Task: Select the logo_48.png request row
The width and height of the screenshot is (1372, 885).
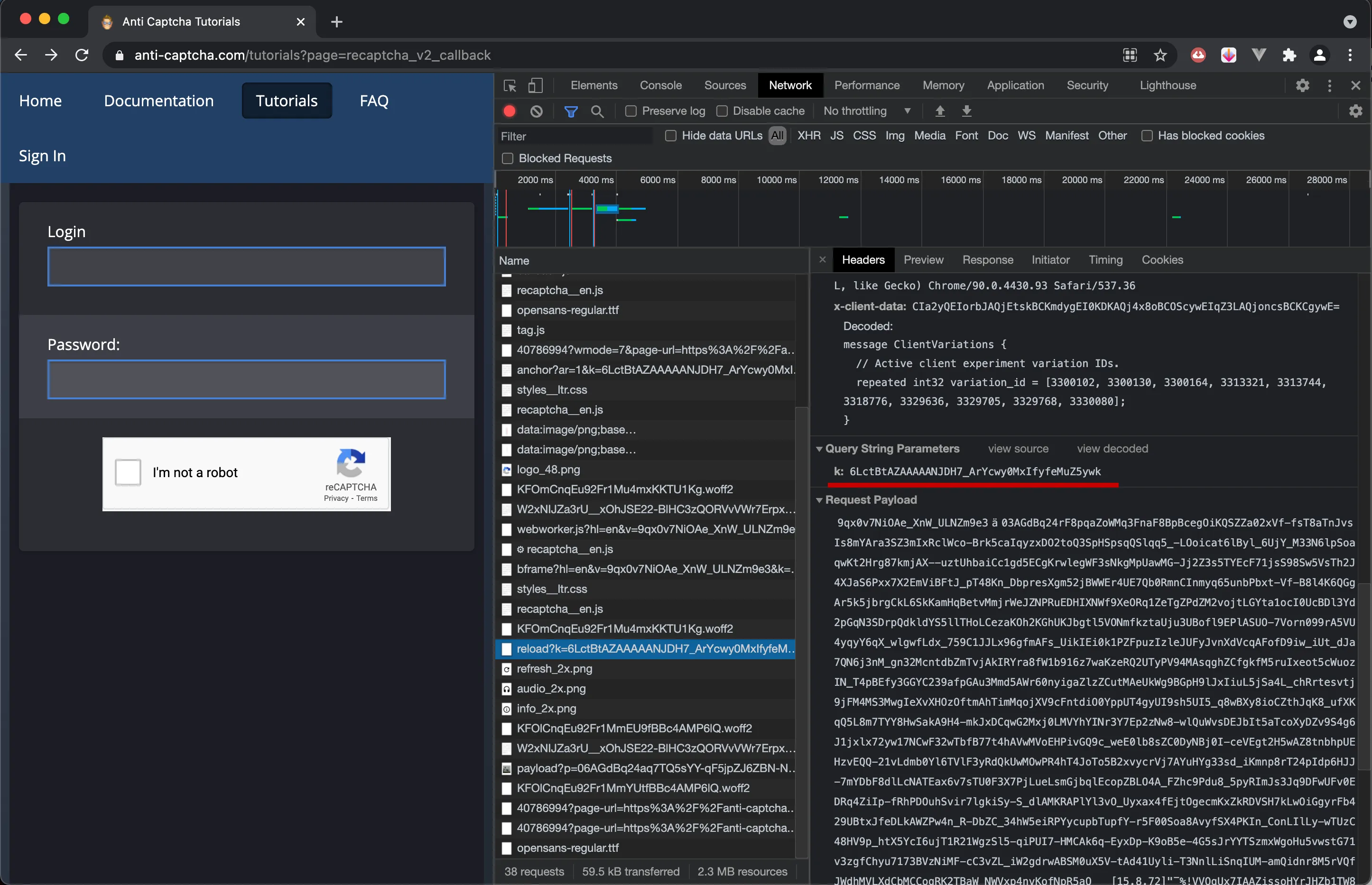Action: point(645,470)
